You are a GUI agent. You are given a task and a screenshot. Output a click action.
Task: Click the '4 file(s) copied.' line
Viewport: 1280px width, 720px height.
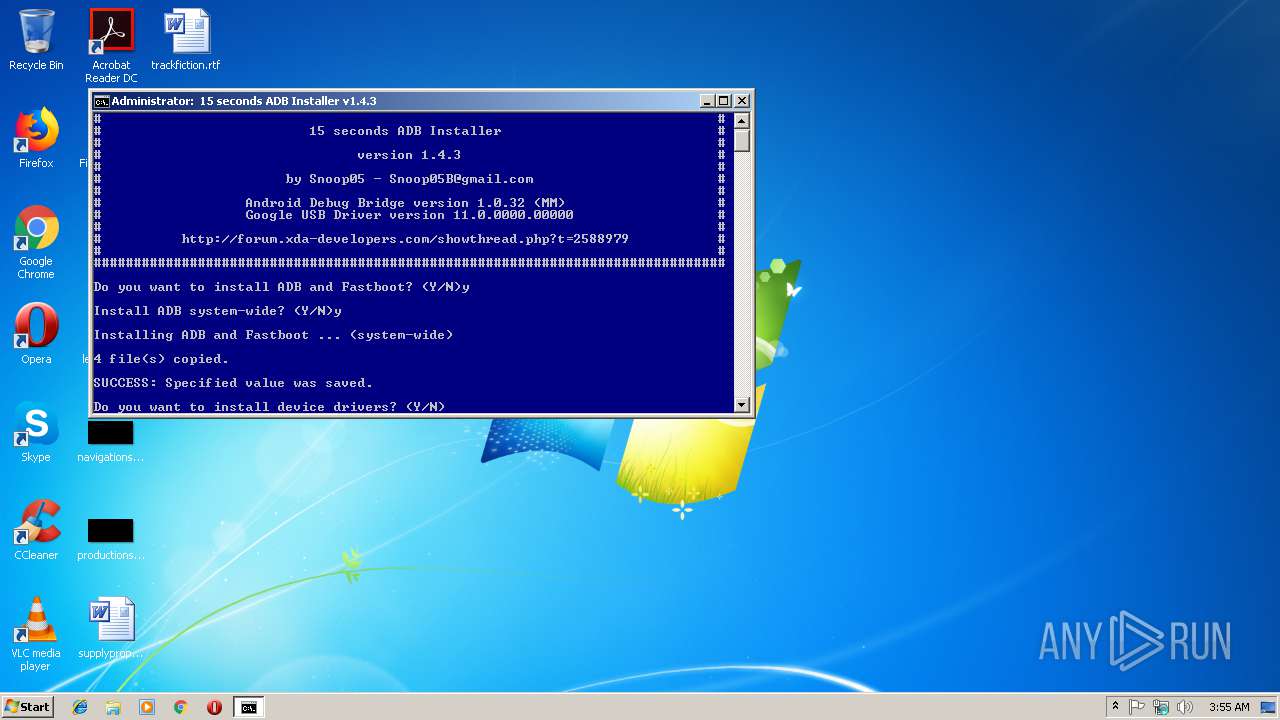161,359
